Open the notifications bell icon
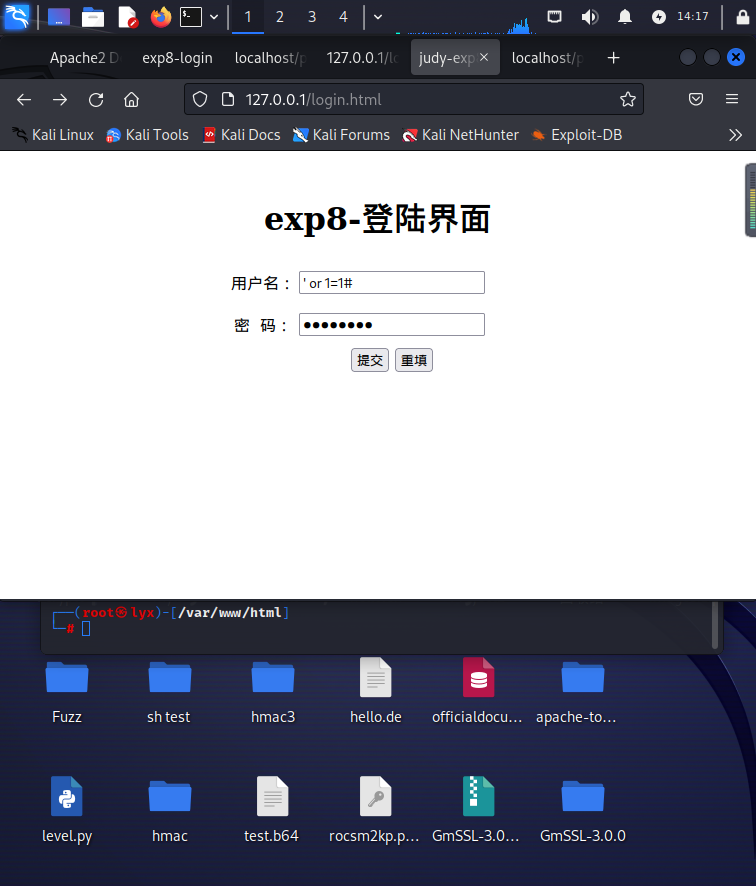This screenshot has width=756, height=886. [624, 17]
